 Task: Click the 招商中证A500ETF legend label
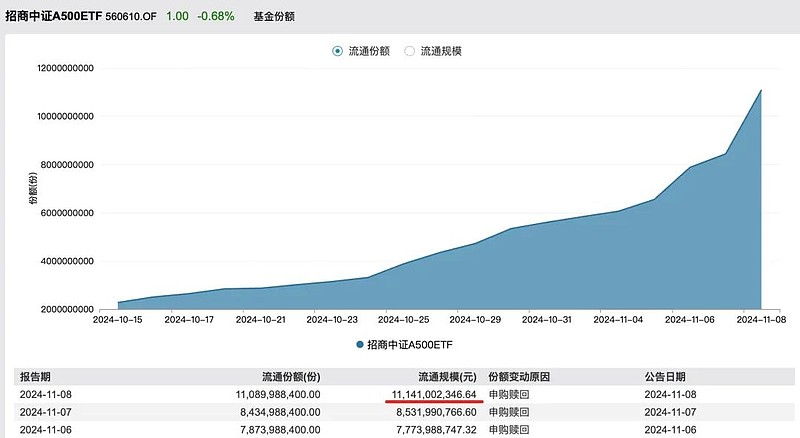click(410, 345)
